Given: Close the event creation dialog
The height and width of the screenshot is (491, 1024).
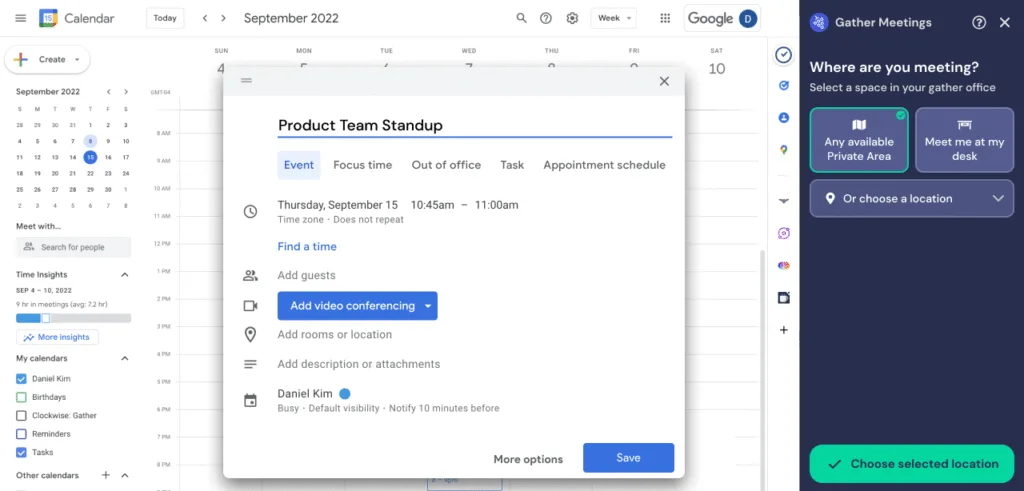Looking at the screenshot, I should coord(664,81).
